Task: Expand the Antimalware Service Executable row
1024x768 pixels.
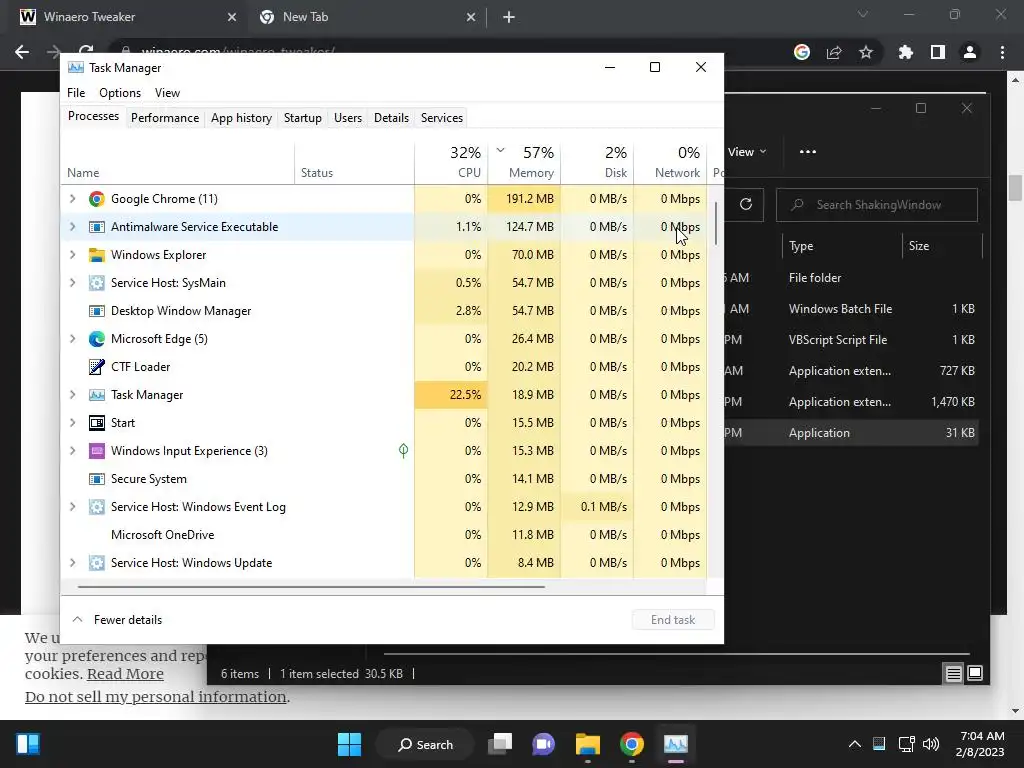Action: 72,227
